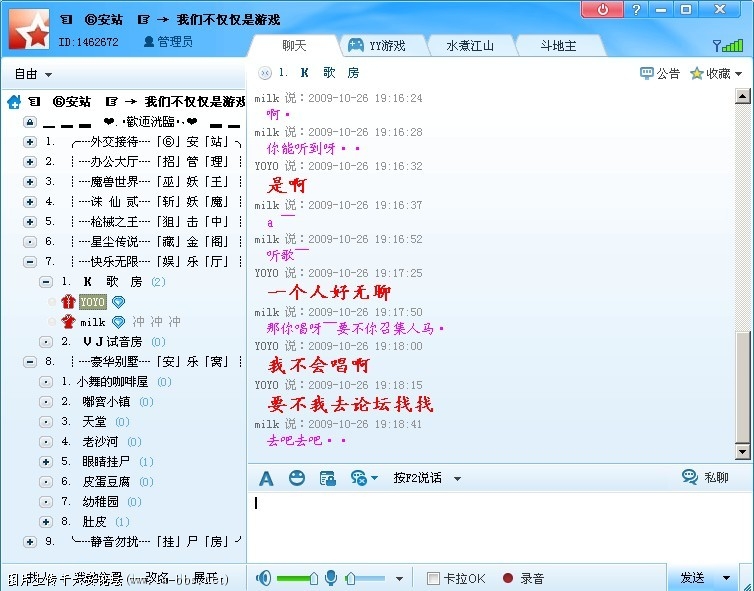The height and width of the screenshot is (591, 754).
Task: Open the dropdown arrow beside 发送
Action: coord(725,578)
